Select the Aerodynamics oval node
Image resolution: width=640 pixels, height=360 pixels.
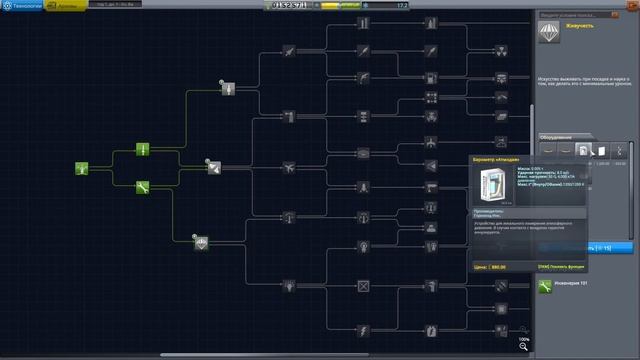[x=363, y=153]
